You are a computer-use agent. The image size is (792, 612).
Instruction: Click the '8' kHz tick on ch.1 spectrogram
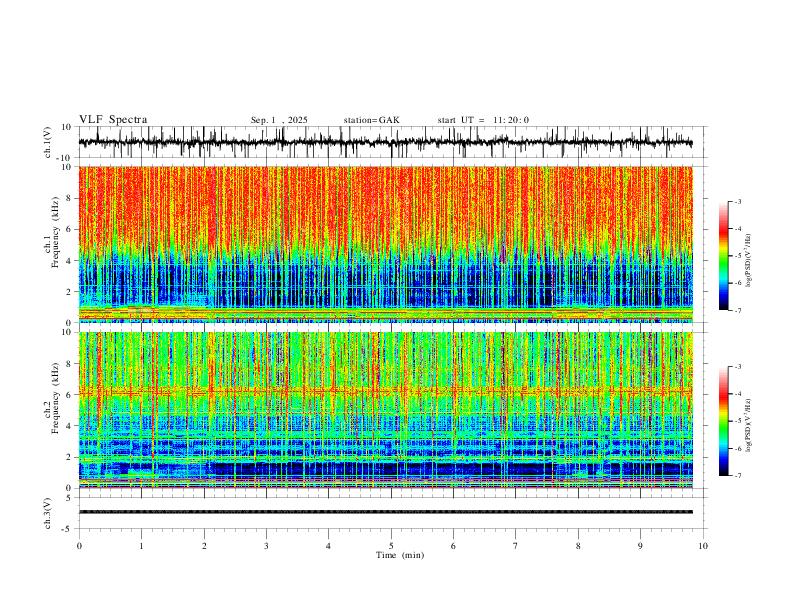coord(70,198)
